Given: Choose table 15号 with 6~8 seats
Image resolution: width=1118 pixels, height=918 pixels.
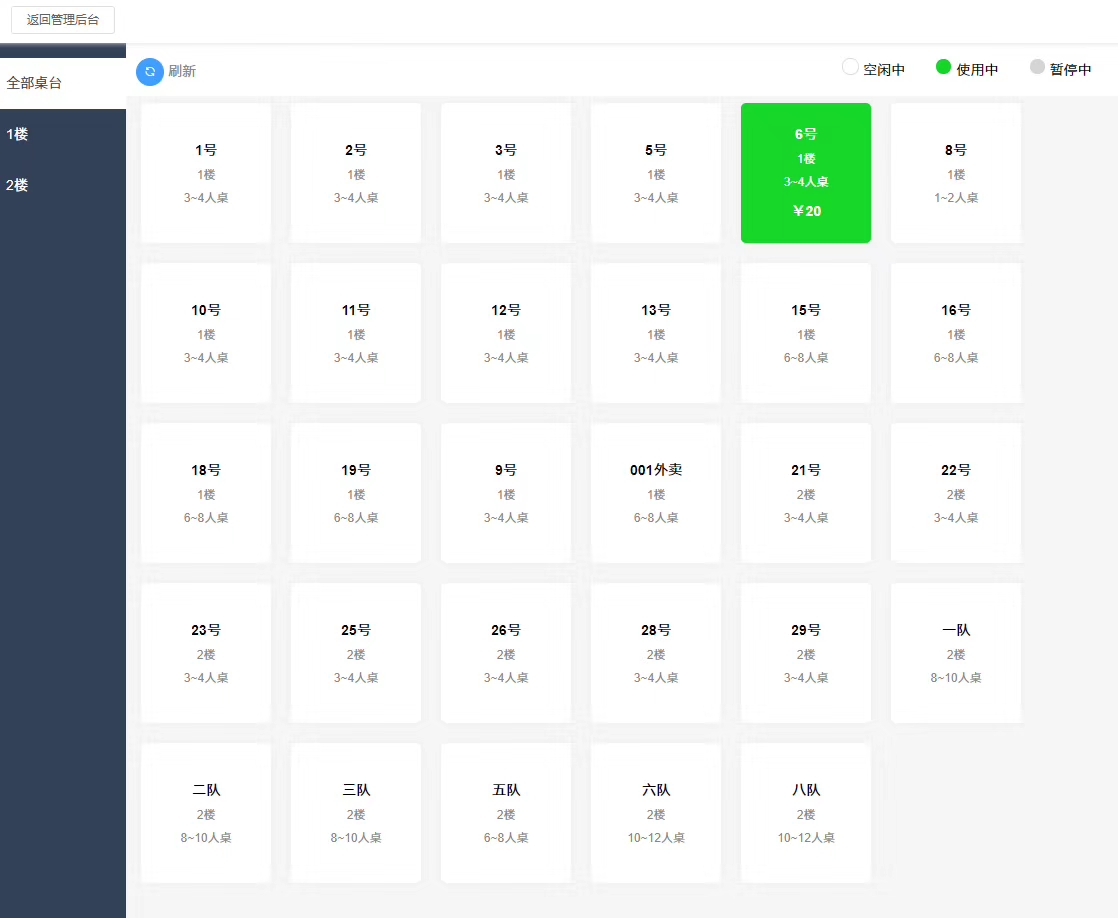Looking at the screenshot, I should click(806, 333).
